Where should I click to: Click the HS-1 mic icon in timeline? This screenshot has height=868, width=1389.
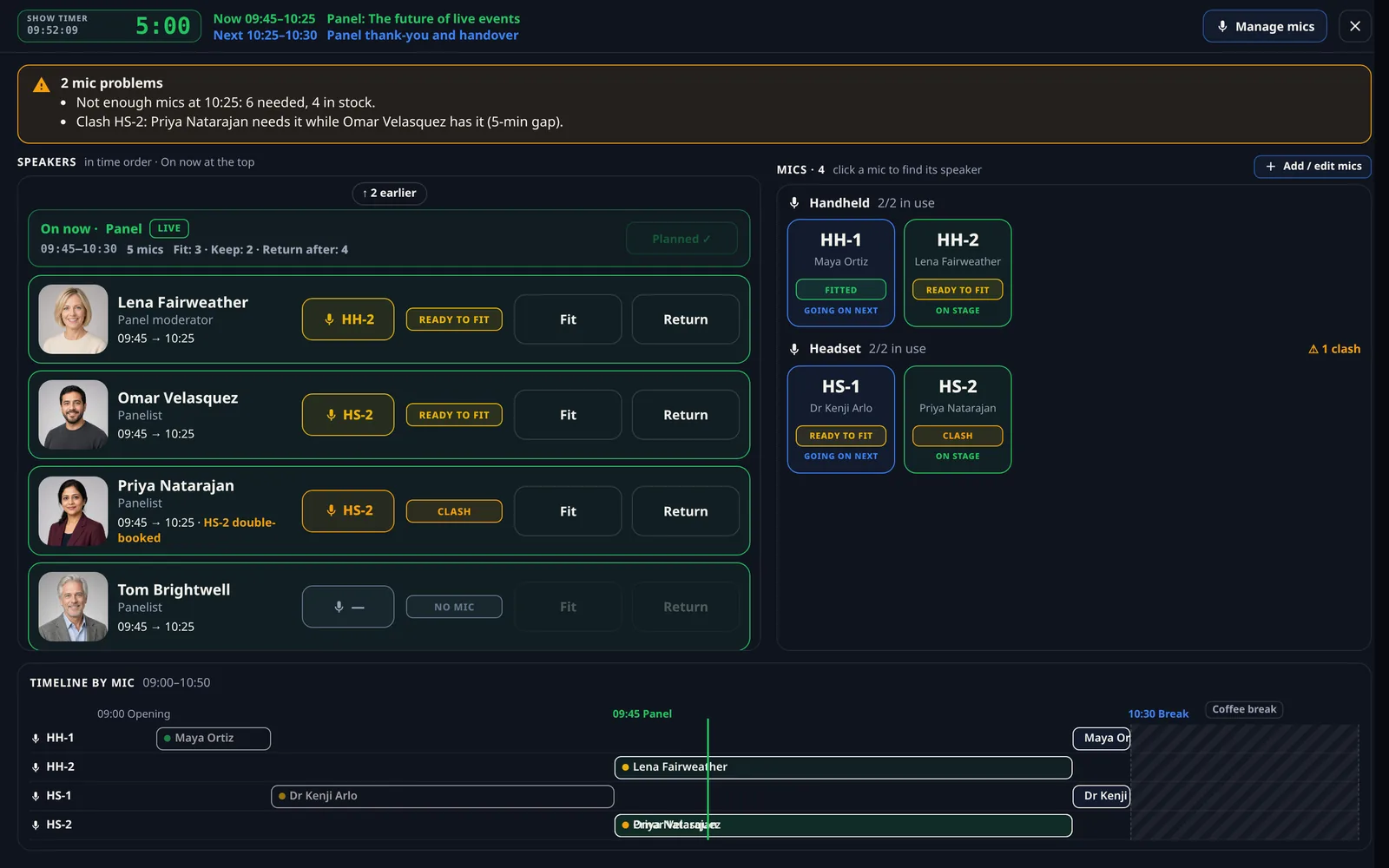click(x=36, y=796)
